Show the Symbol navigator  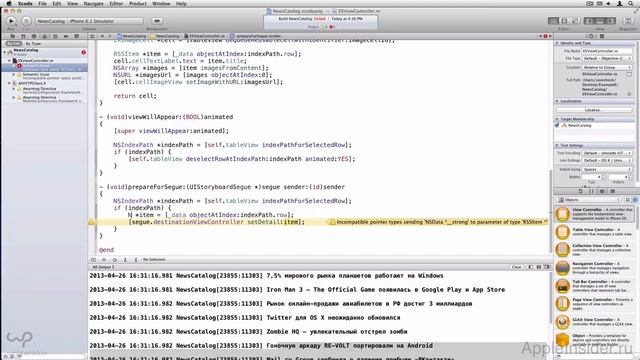tap(23, 36)
